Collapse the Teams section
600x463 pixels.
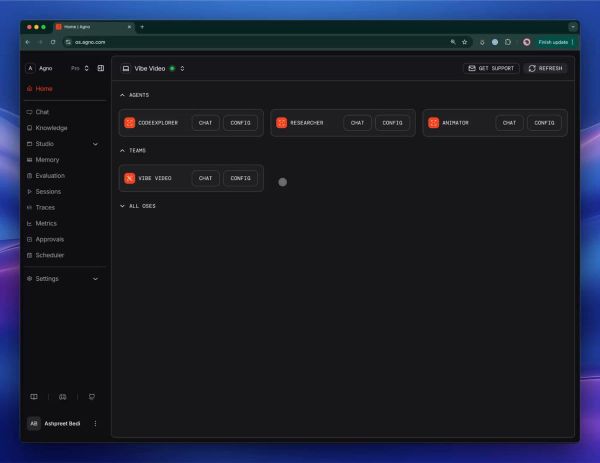(x=122, y=150)
